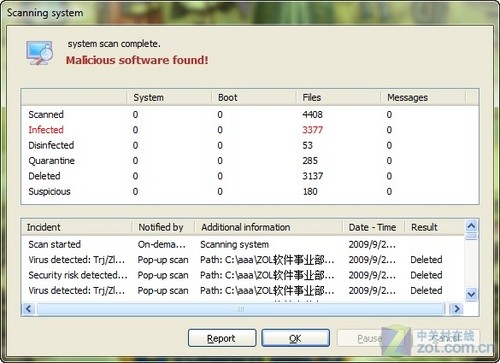Select the Security risk detected row
Screen dimensions: 500x363
click(243, 275)
